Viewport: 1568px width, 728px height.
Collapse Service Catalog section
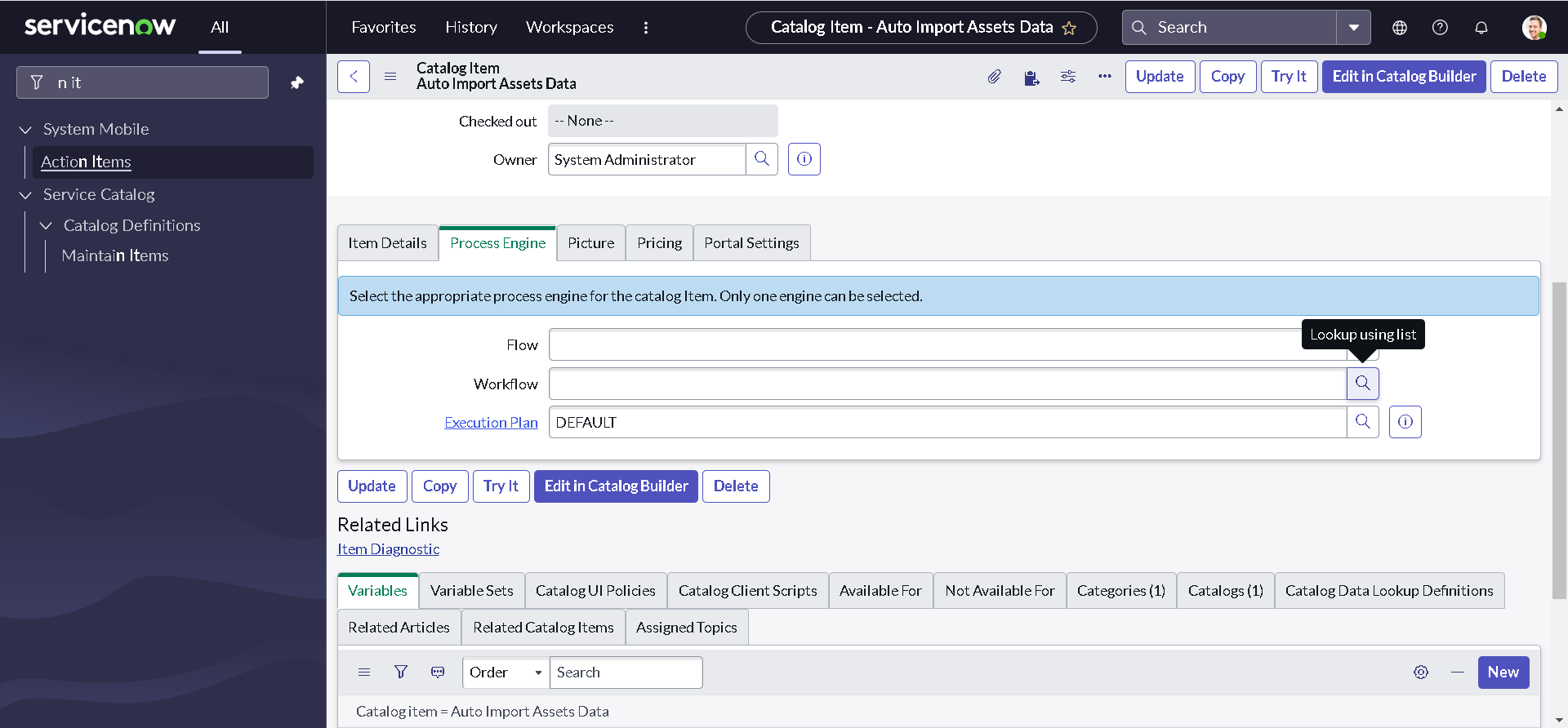26,195
